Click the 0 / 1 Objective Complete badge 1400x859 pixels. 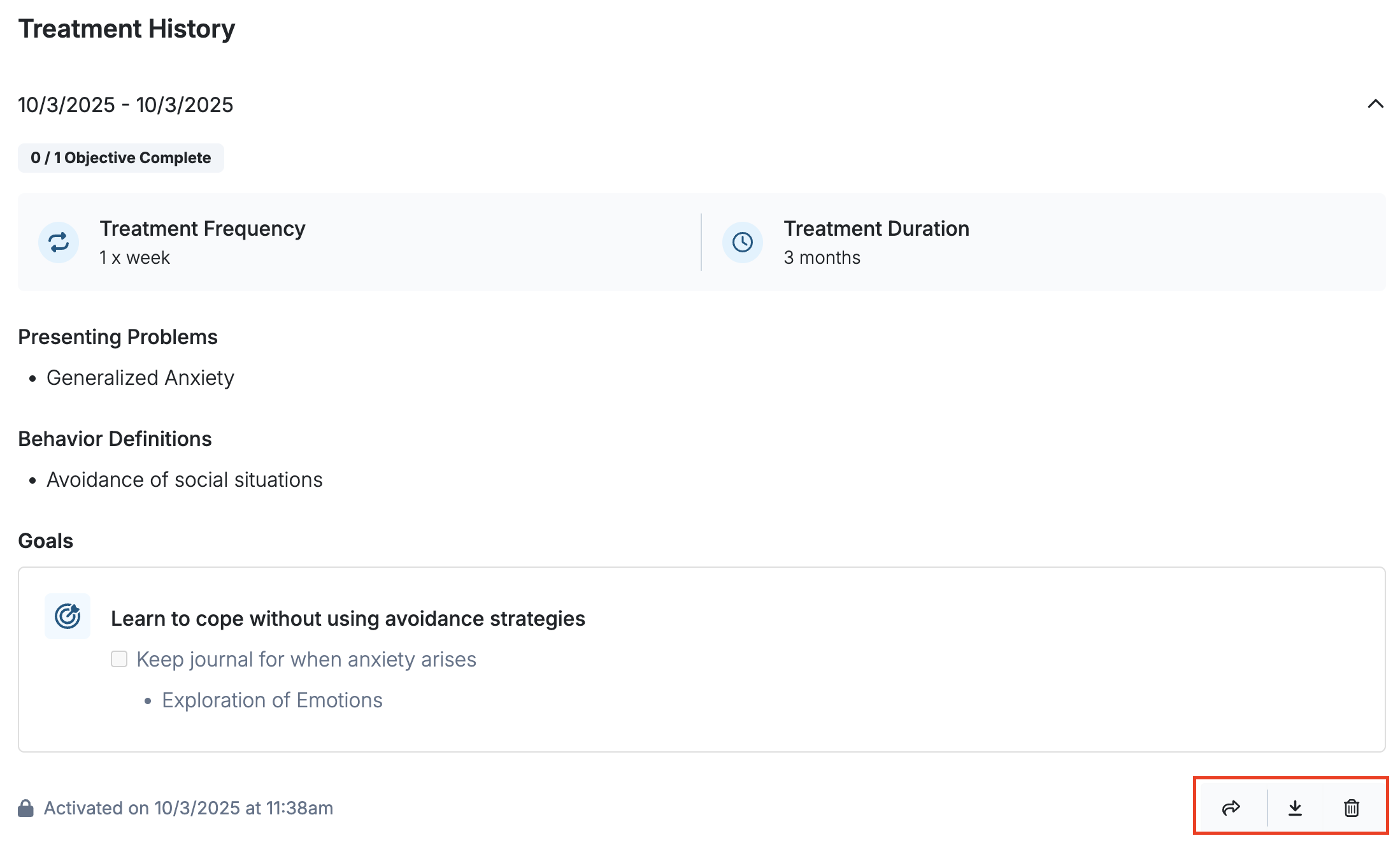[121, 158]
